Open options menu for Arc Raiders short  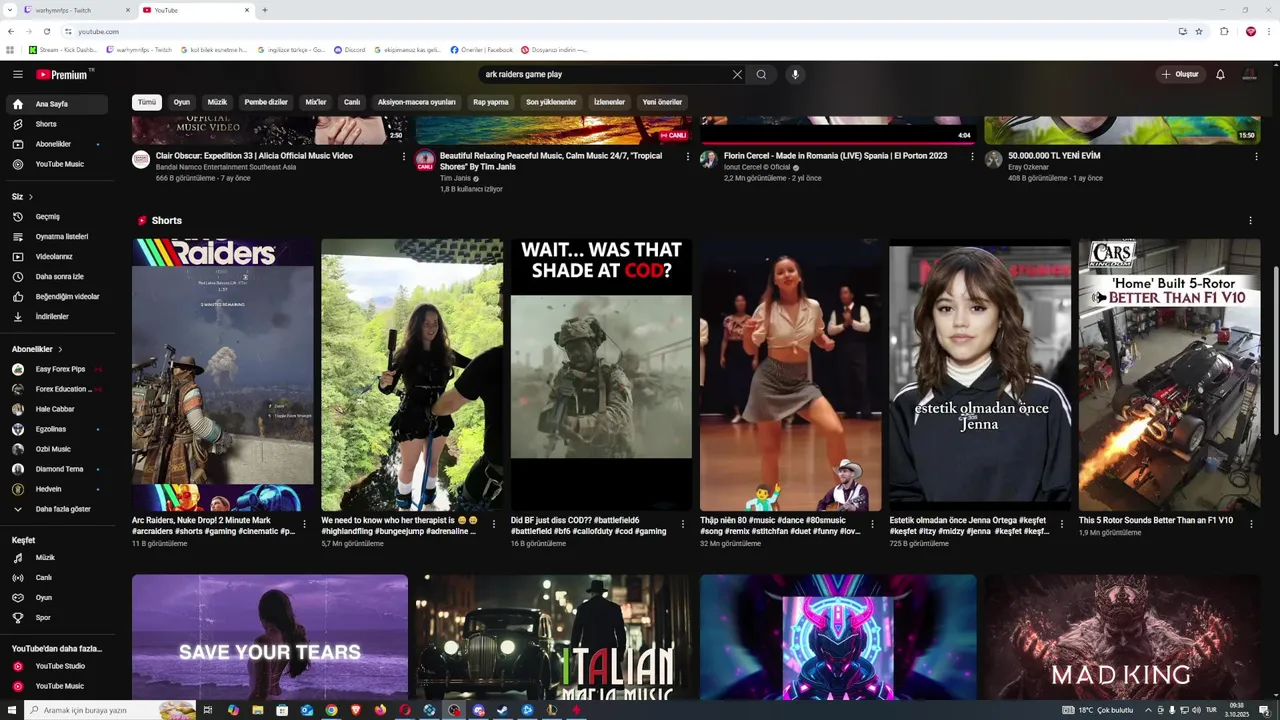[x=305, y=523]
